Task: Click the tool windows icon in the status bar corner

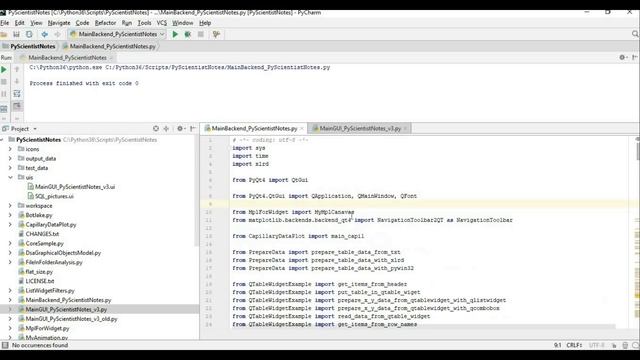Action: tap(5, 345)
